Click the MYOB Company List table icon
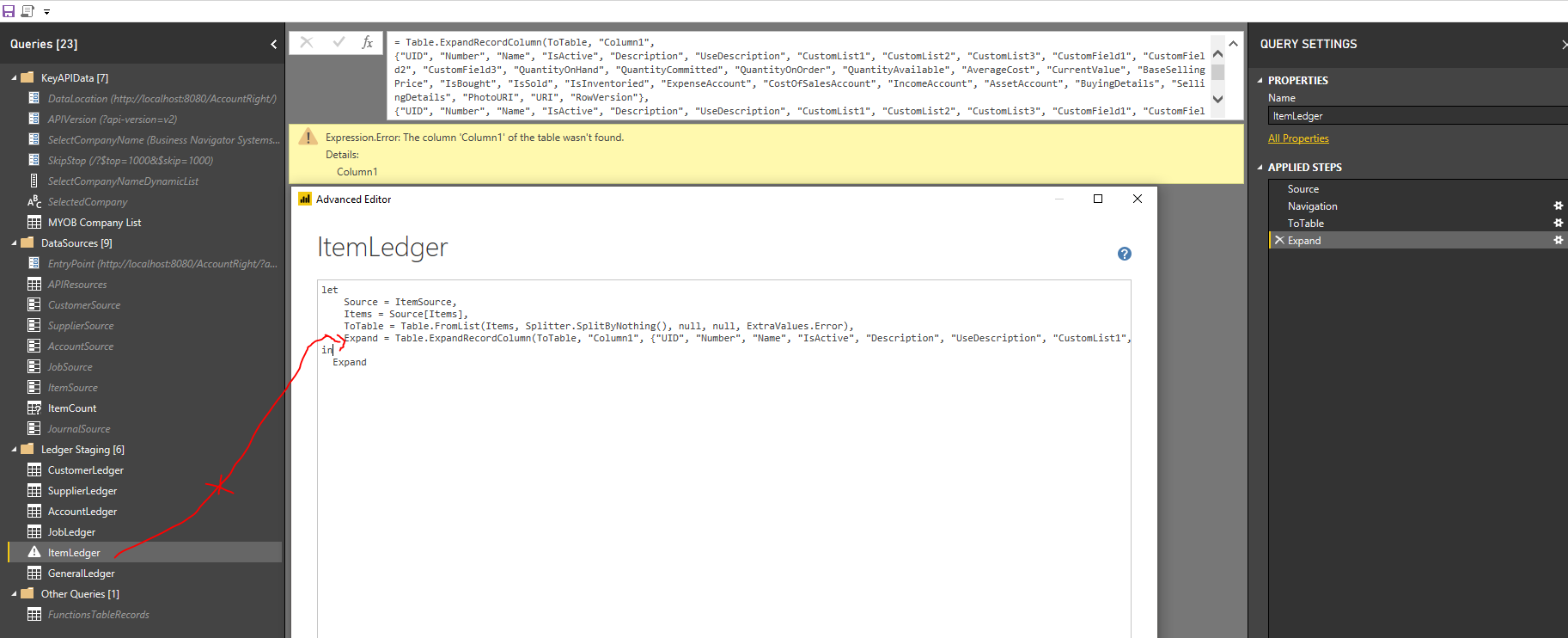Screen dimensions: 1568x638 34,222
